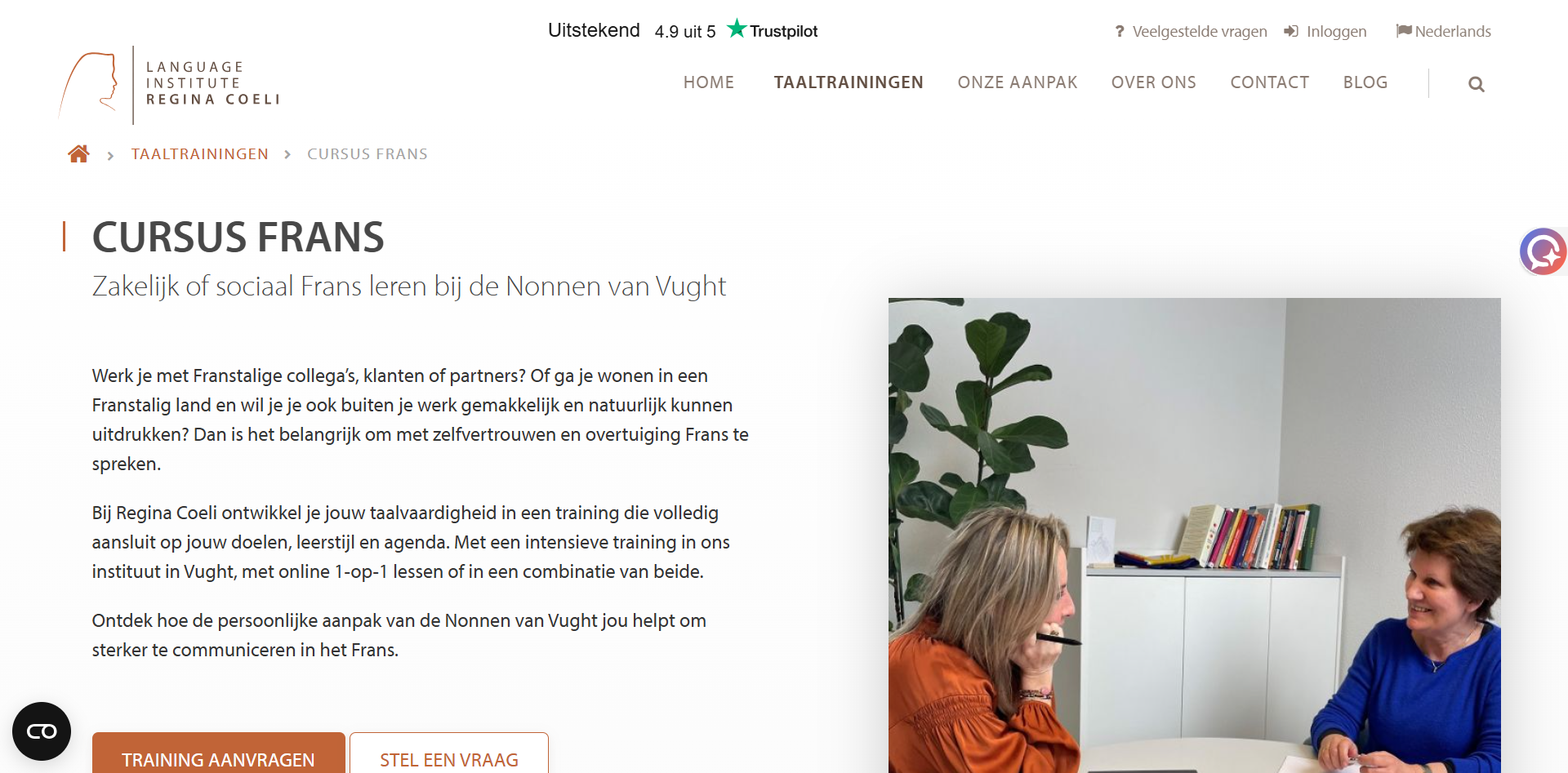Go to the Home menu item
The height and width of the screenshot is (773, 1568).
click(x=709, y=82)
